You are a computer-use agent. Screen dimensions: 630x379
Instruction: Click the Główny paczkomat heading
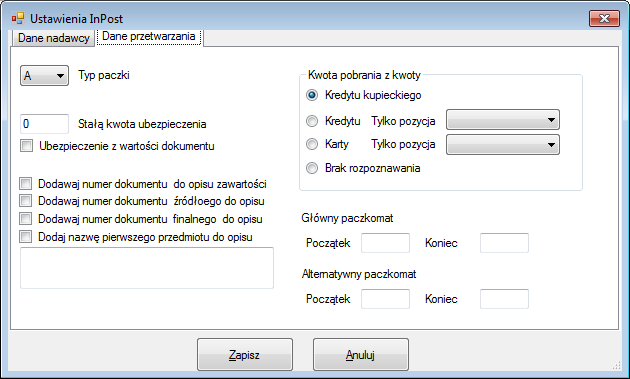347,218
